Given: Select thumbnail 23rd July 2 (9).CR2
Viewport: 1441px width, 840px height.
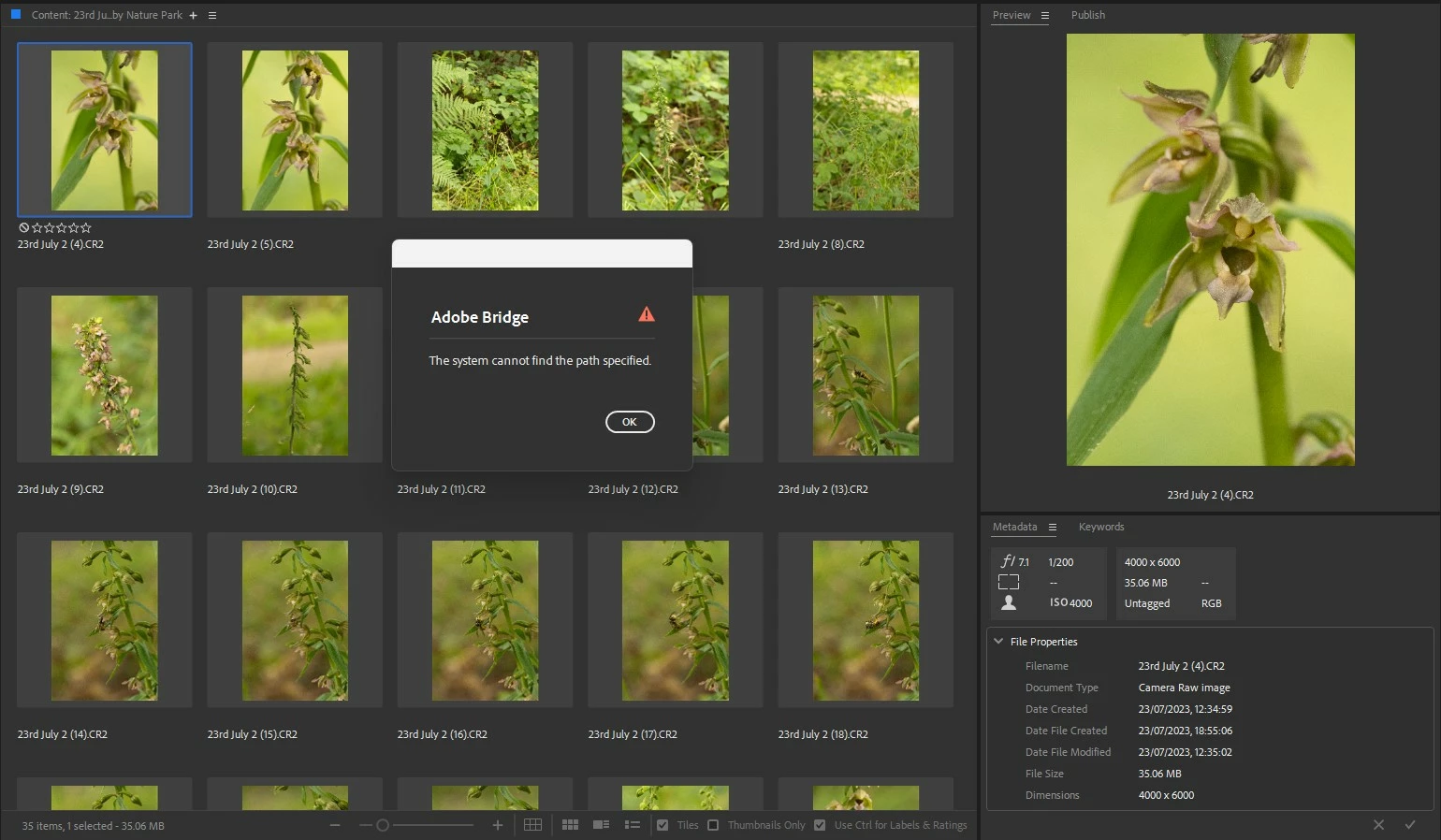Looking at the screenshot, I should 105,375.
